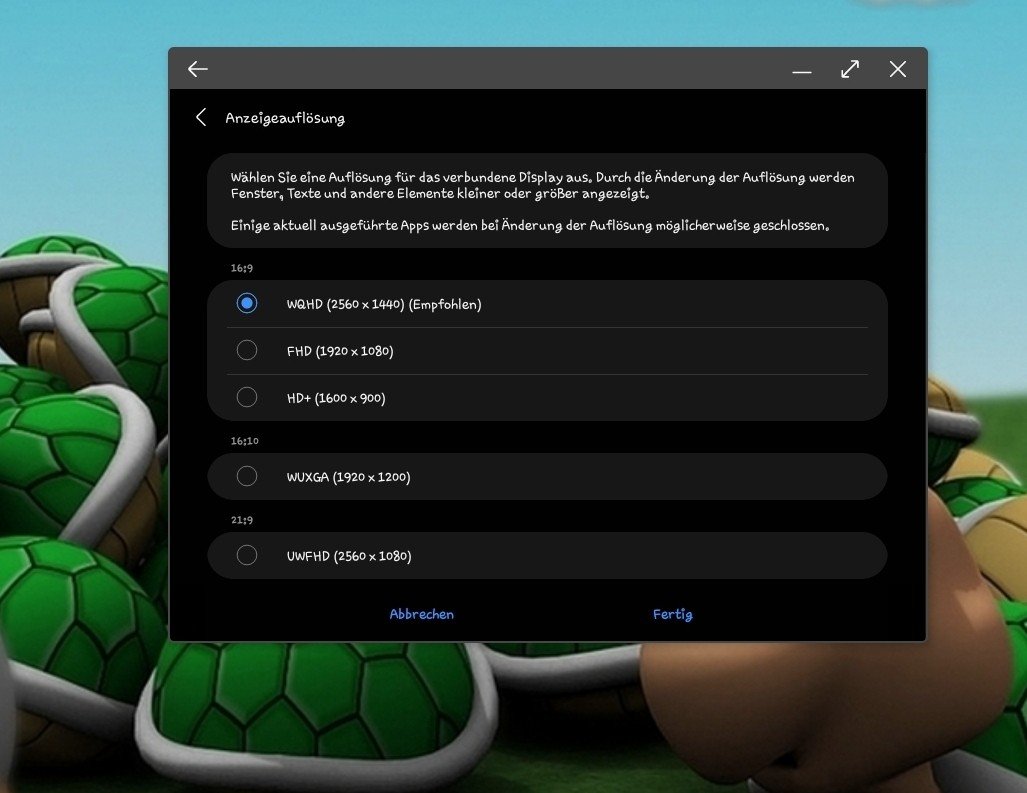
Task: Click the UWFHD (2560 x 1080) label text
Action: [x=349, y=556]
